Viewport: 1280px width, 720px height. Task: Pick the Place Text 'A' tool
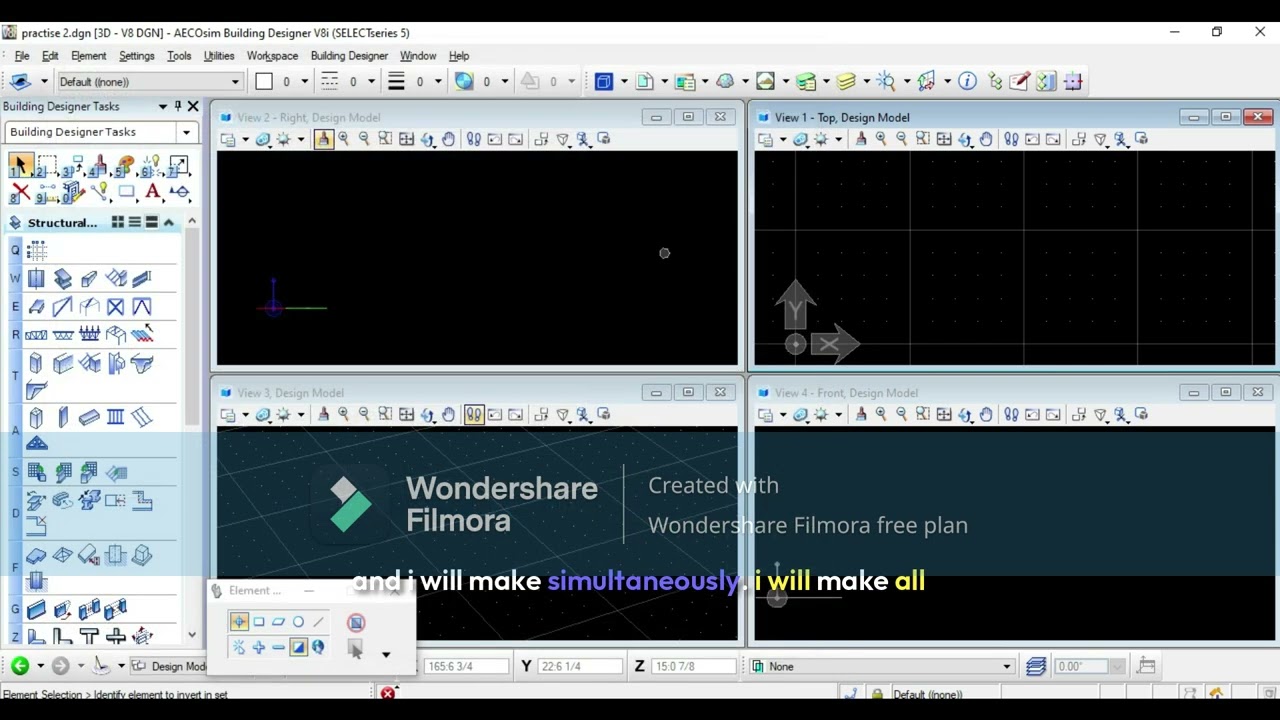(153, 192)
